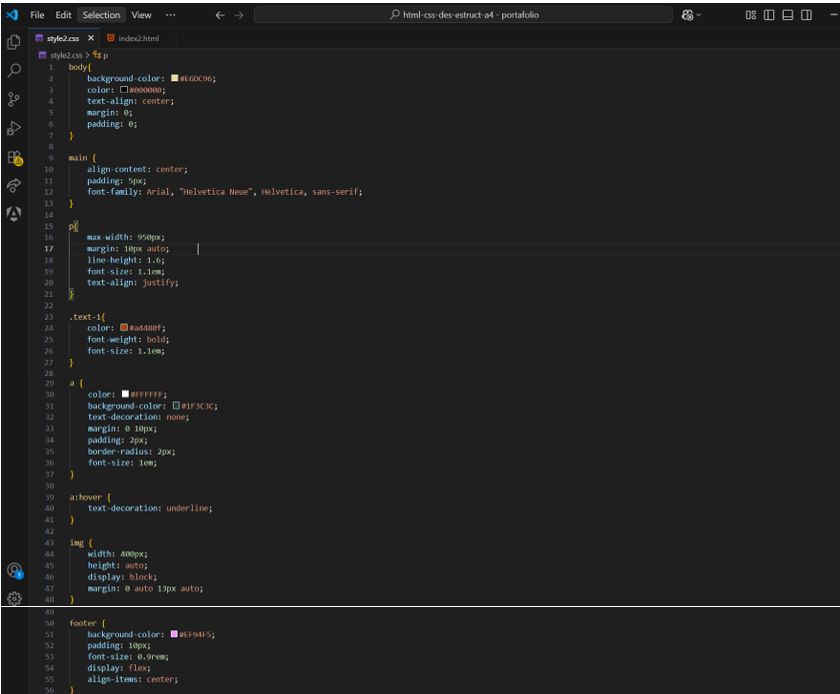This screenshot has height=694, width=840.
Task: Click the a:hover selector
Action: [x=85, y=497]
